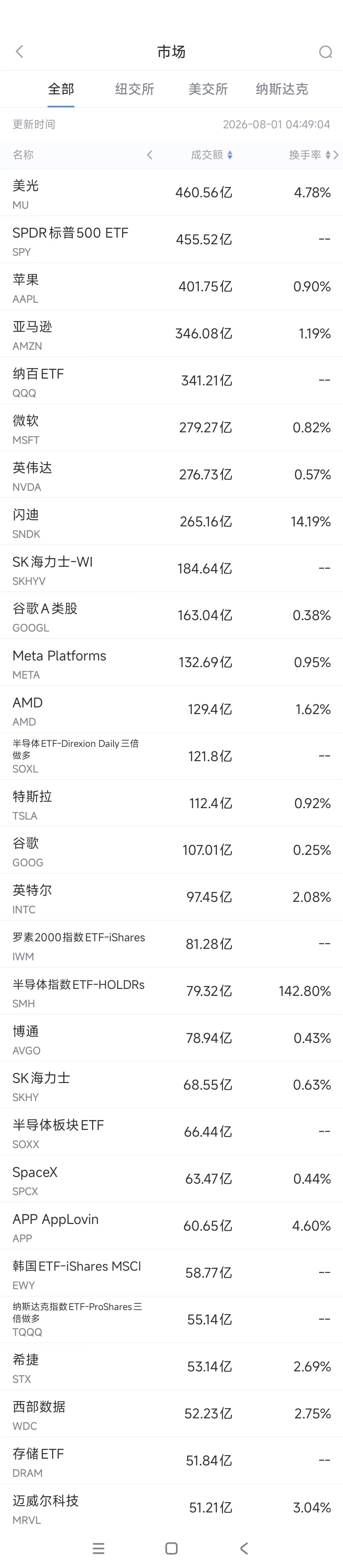Click the 名称 column header
The width and height of the screenshot is (343, 1568).
(23, 155)
